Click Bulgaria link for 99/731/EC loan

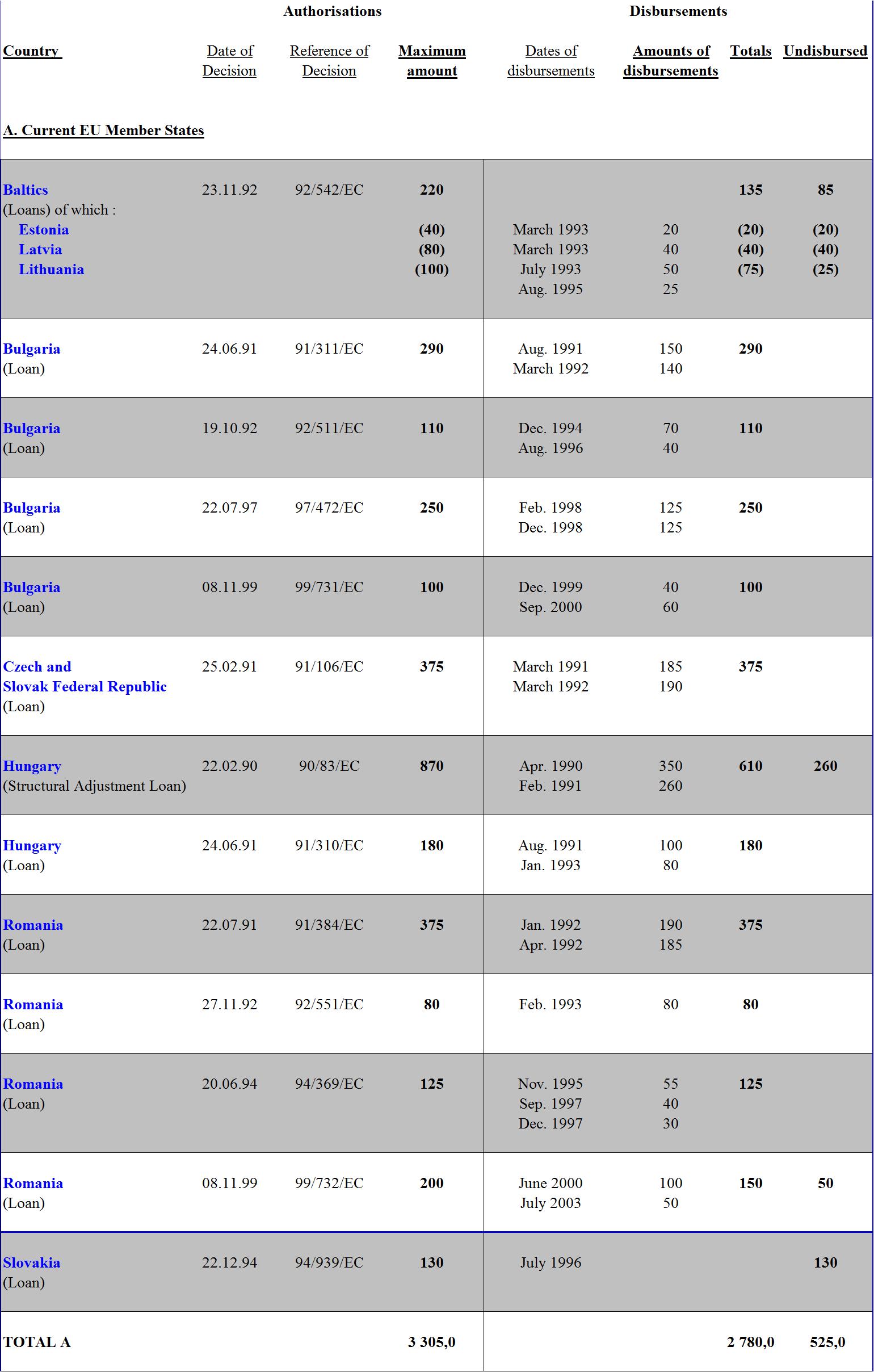[32, 588]
